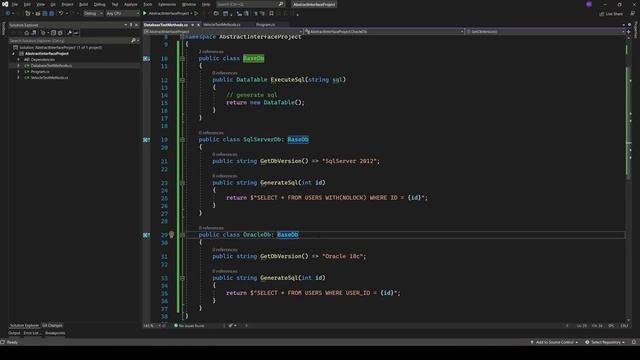Pin the Solution Explorer panel (auto hide)
This screenshot has height=360, width=640.
[131, 25]
